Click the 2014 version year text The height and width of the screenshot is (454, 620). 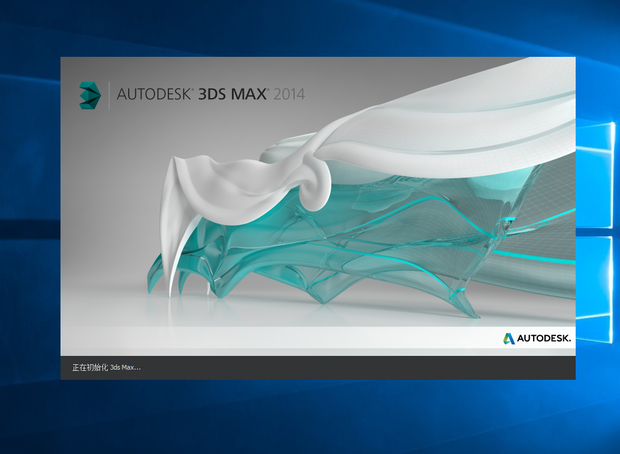pyautogui.click(x=287, y=95)
